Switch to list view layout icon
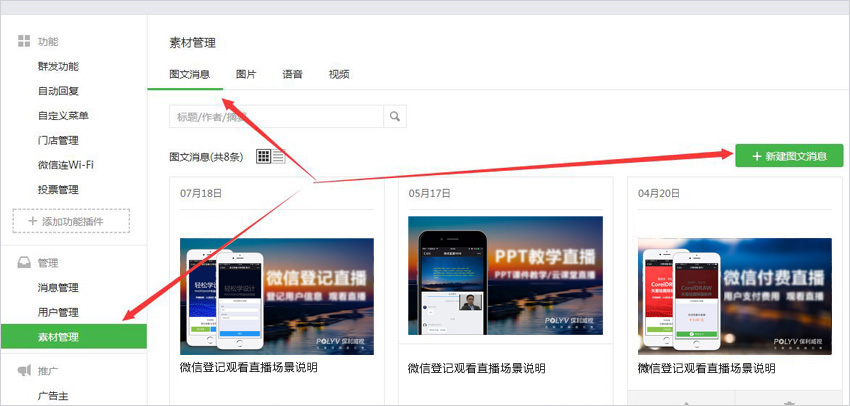The height and width of the screenshot is (406, 850). pyautogui.click(x=279, y=156)
